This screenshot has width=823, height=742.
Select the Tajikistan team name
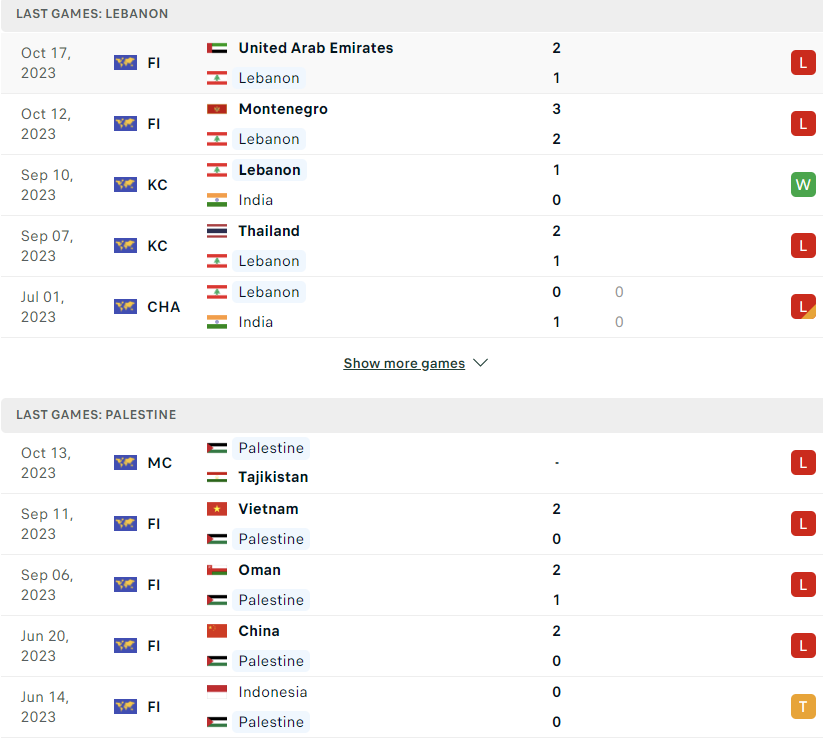[273, 477]
